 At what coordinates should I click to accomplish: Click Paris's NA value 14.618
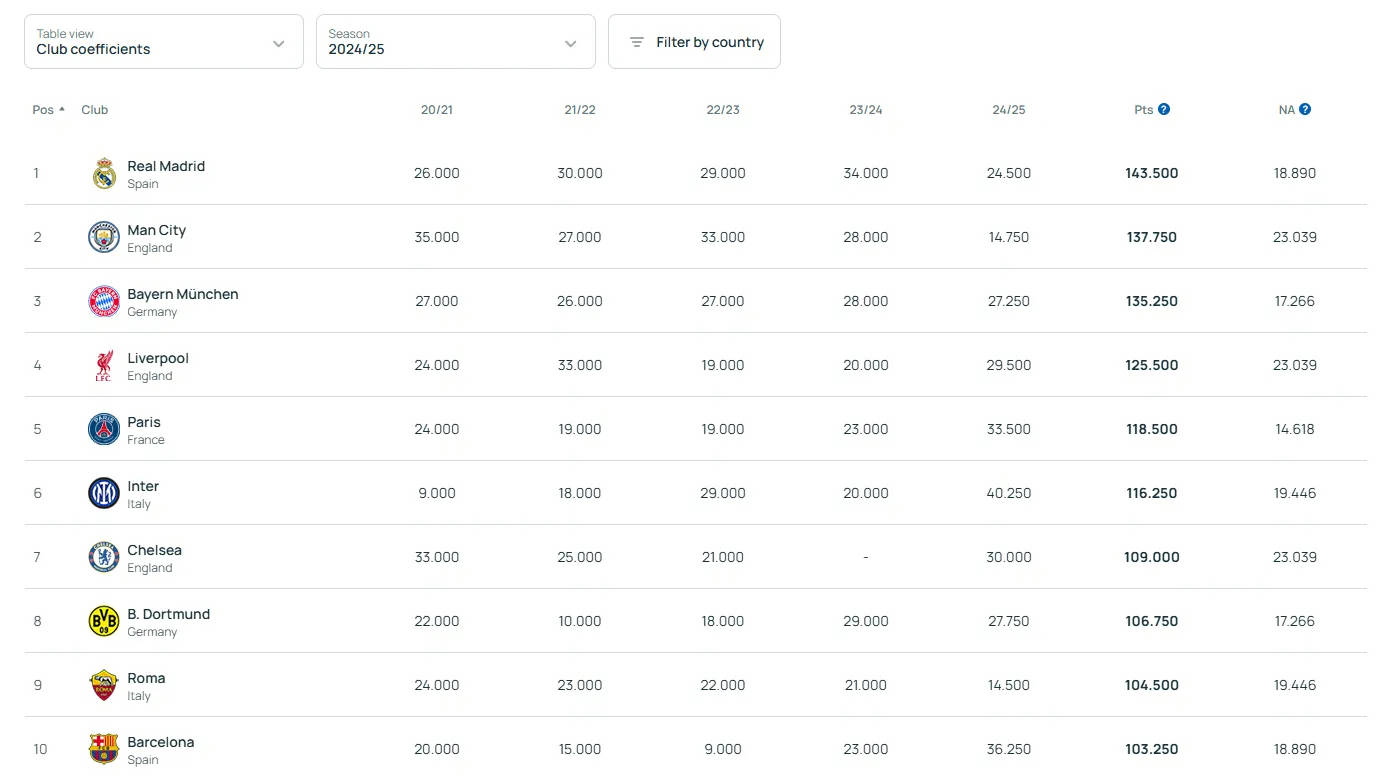[1295, 429]
